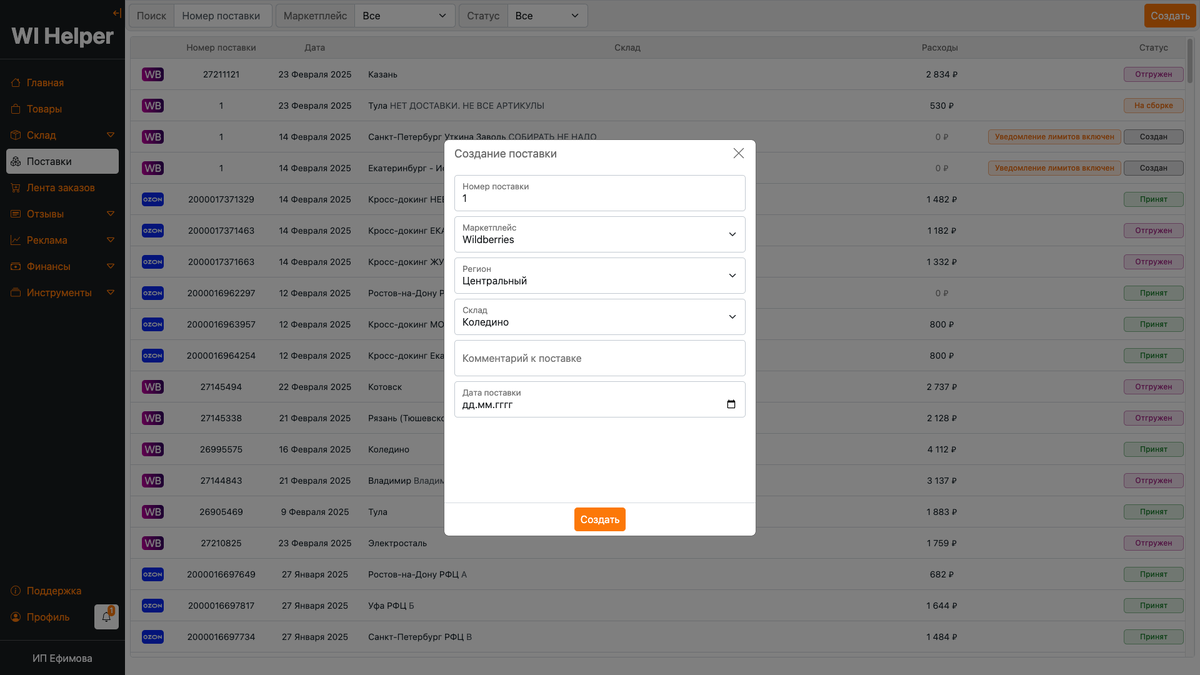Click WB logo in row 27145494
The height and width of the screenshot is (675, 1200).
coord(153,386)
